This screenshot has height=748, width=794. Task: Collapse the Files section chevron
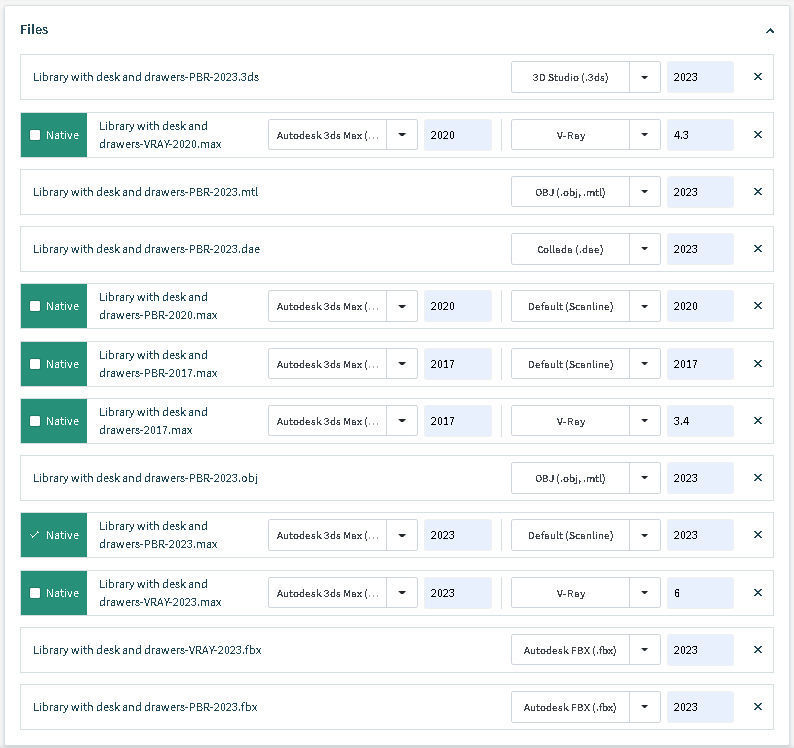pos(770,31)
